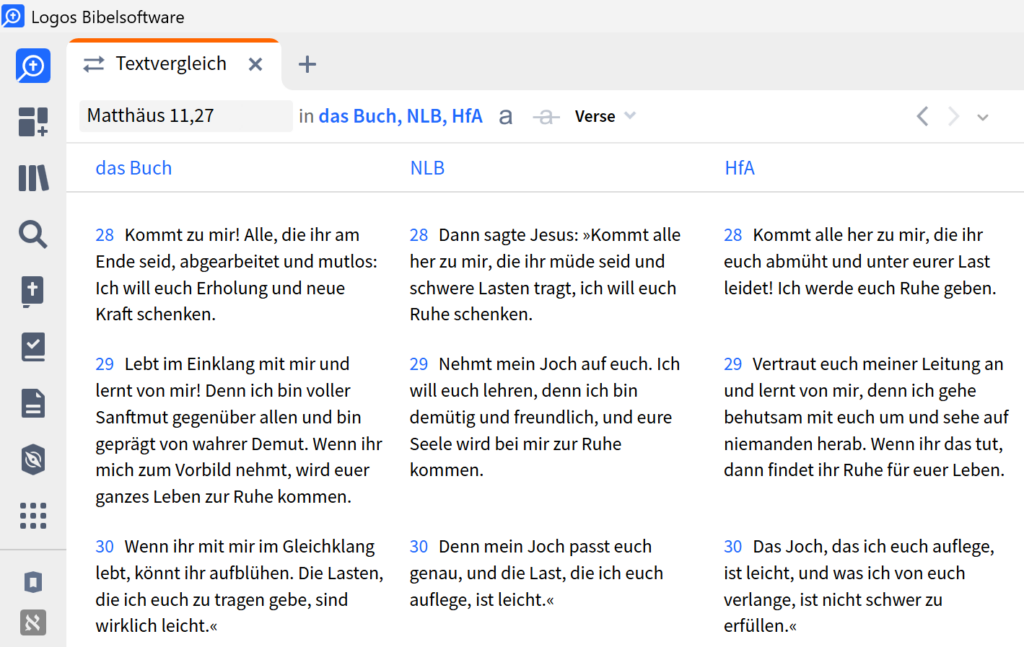This screenshot has height=647, width=1024.
Task: Open the Verse dropdown
Action: (x=605, y=116)
